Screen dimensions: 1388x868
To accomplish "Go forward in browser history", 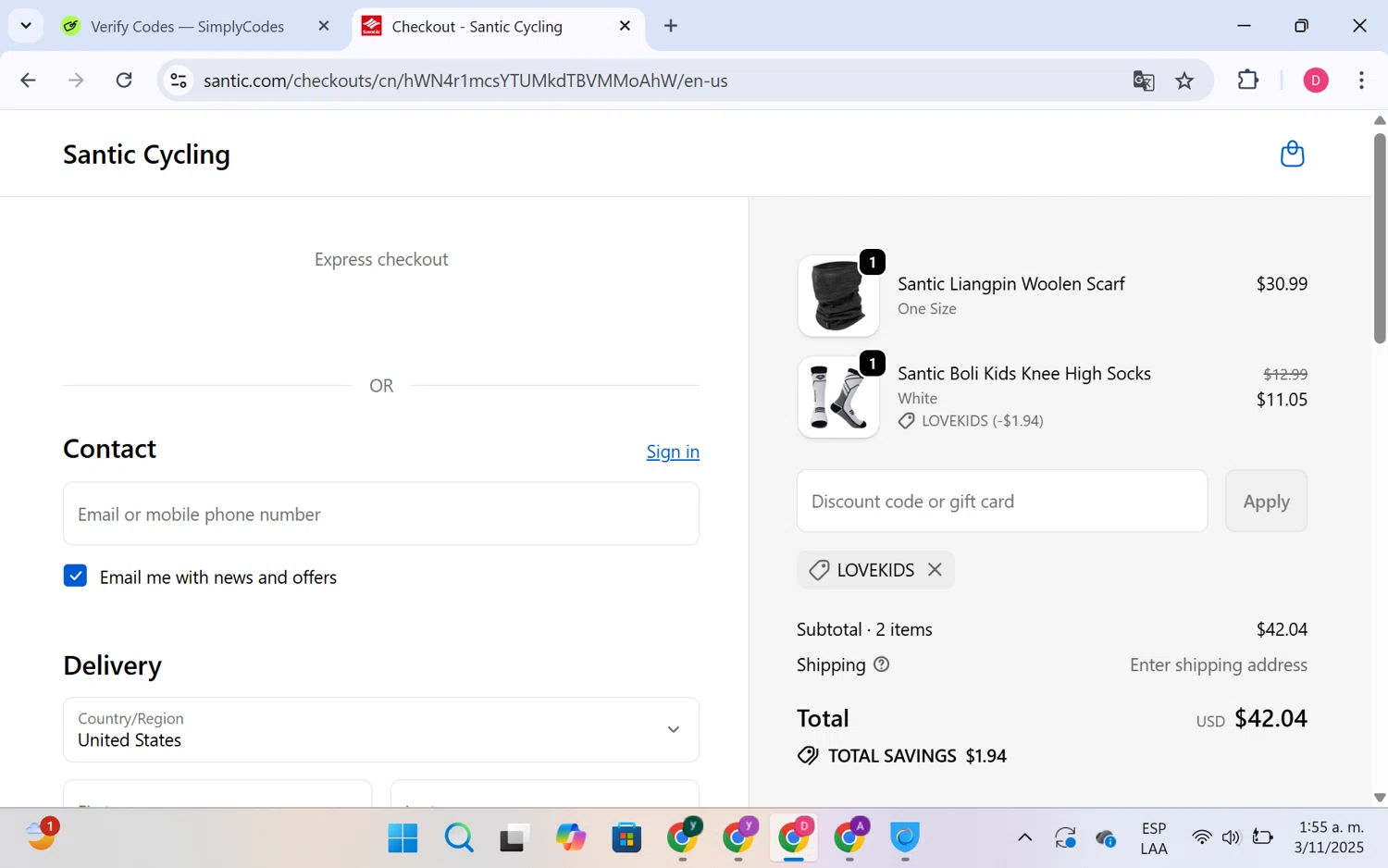I will pos(76,81).
